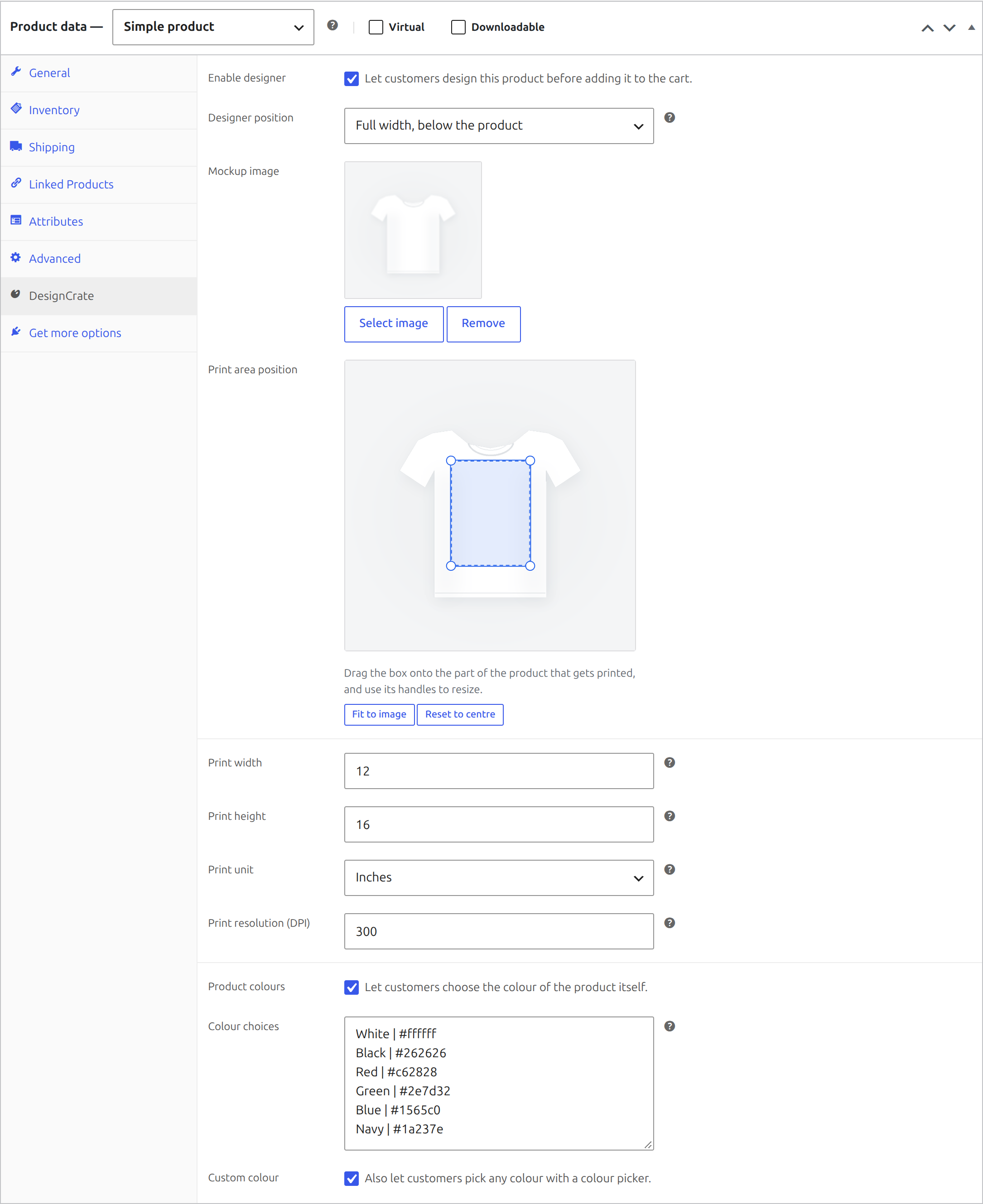Untick the Enable designer checkbox
Screen dimensions: 983x1204
tap(352, 79)
